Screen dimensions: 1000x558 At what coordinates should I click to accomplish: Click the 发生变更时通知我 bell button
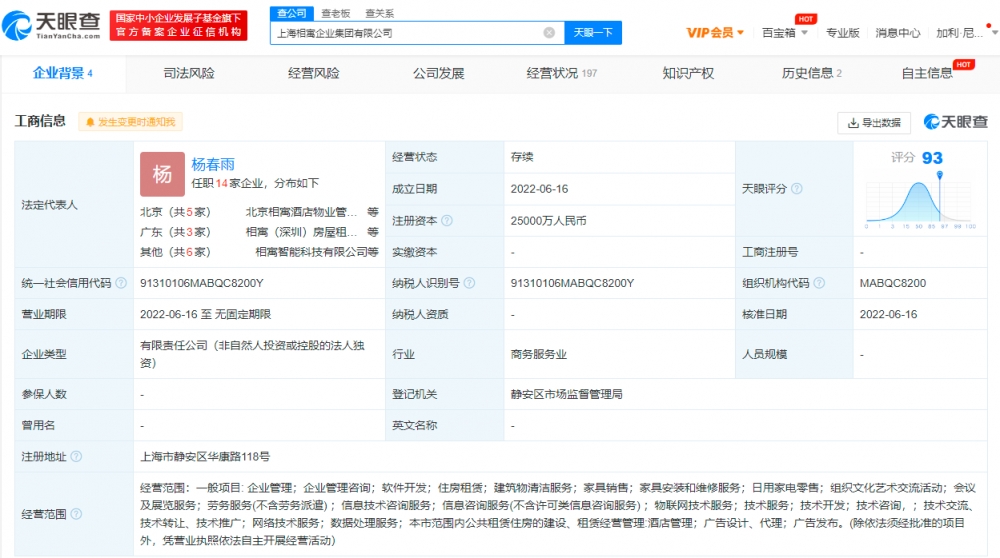130,122
